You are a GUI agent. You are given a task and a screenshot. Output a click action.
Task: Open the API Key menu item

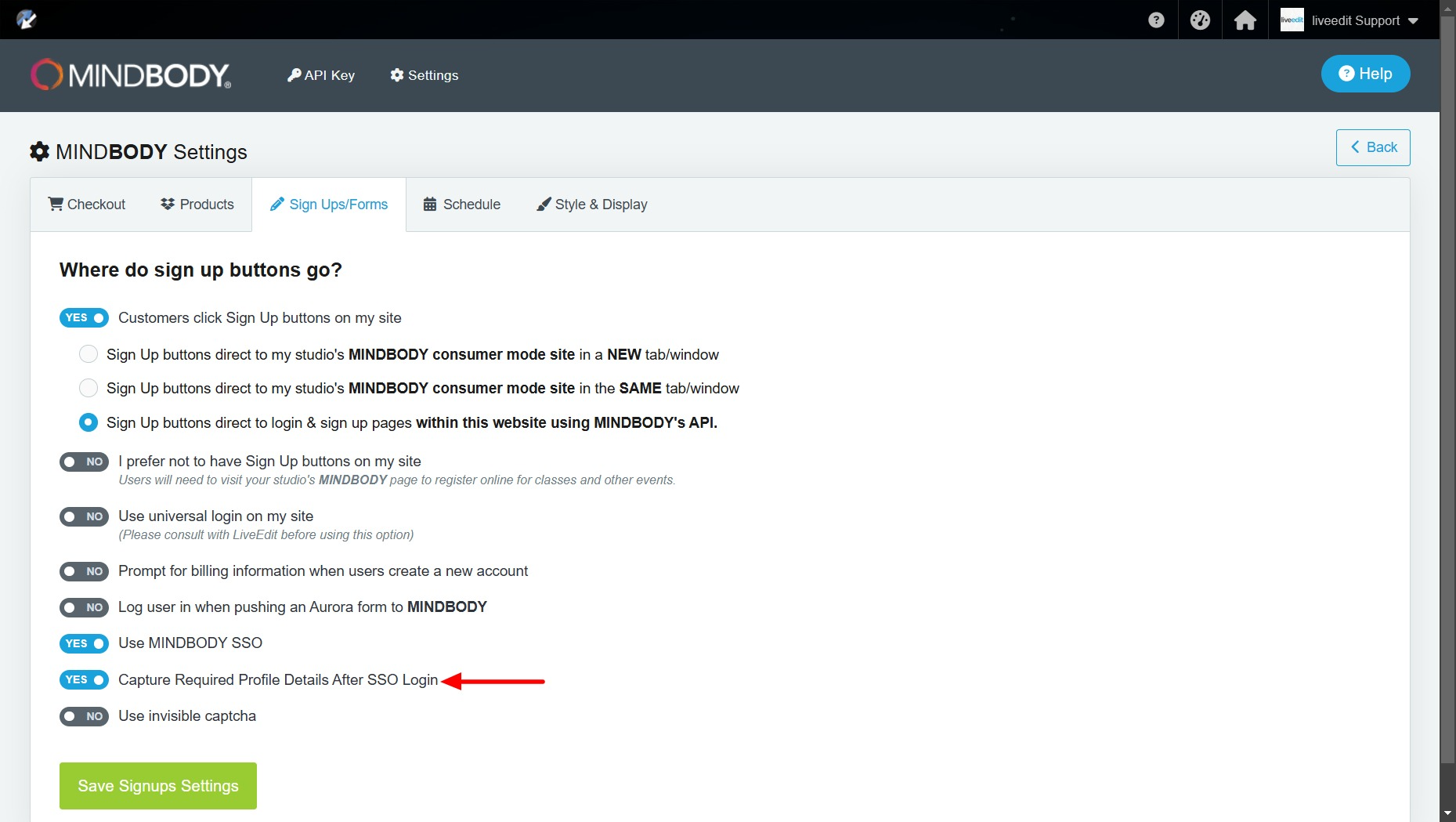point(321,75)
